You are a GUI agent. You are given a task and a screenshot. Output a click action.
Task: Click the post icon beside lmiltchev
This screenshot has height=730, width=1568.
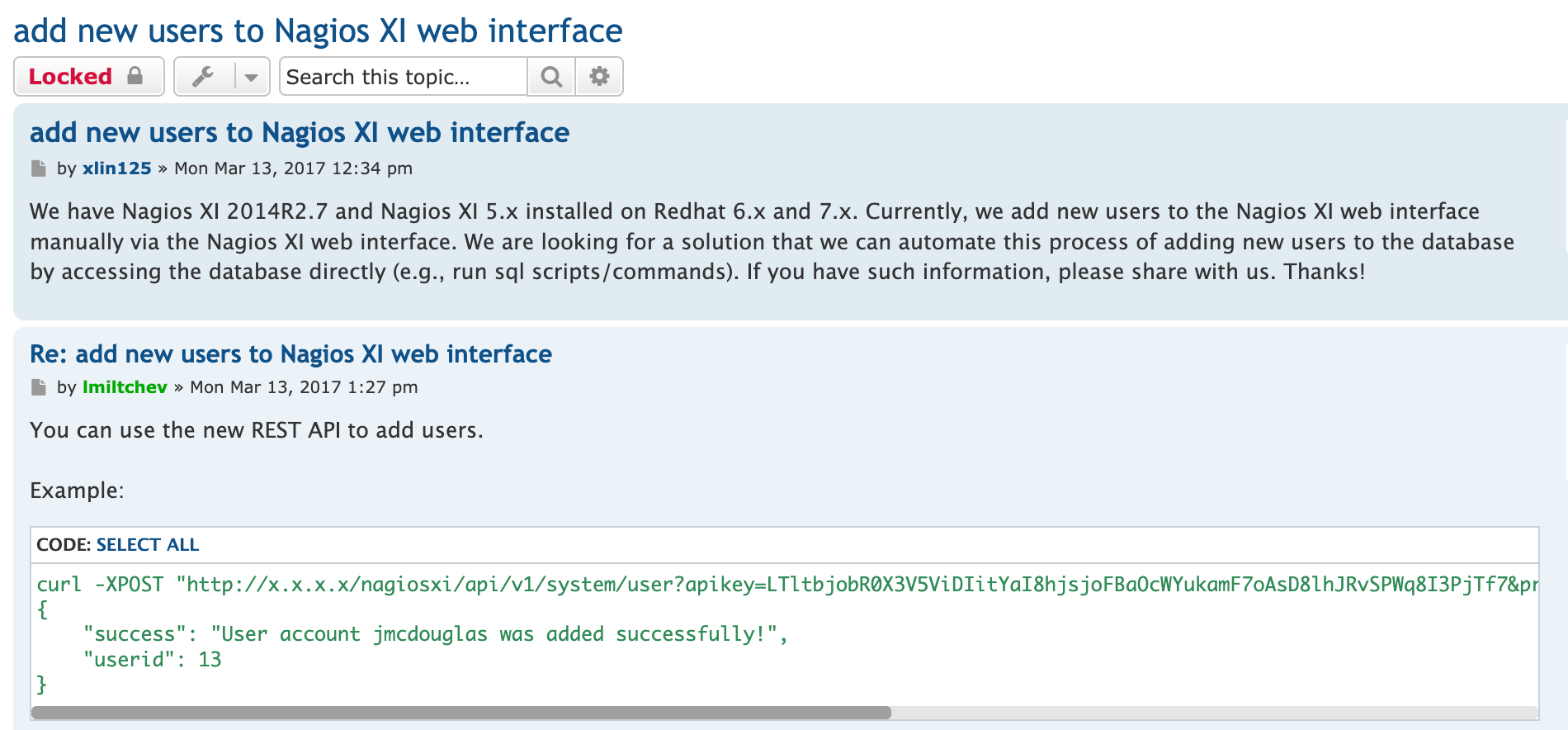click(x=38, y=387)
